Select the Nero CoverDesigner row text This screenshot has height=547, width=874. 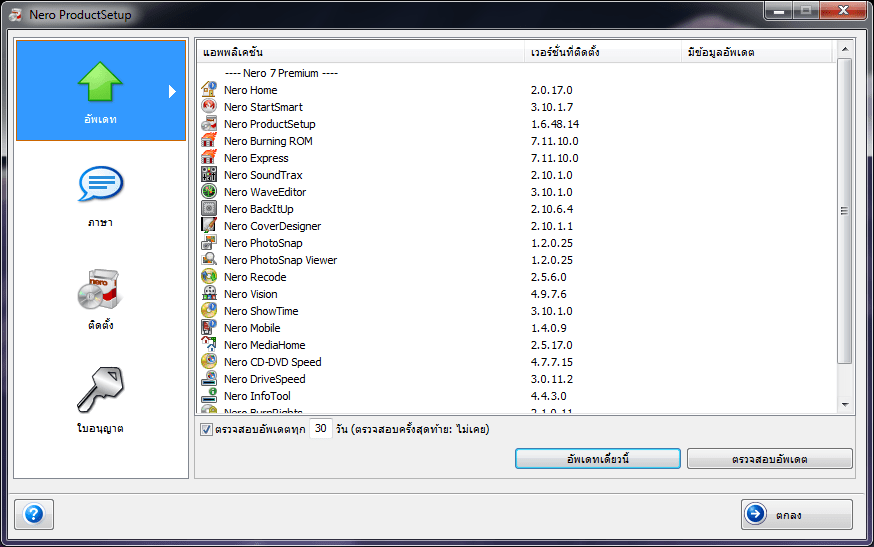pos(272,226)
